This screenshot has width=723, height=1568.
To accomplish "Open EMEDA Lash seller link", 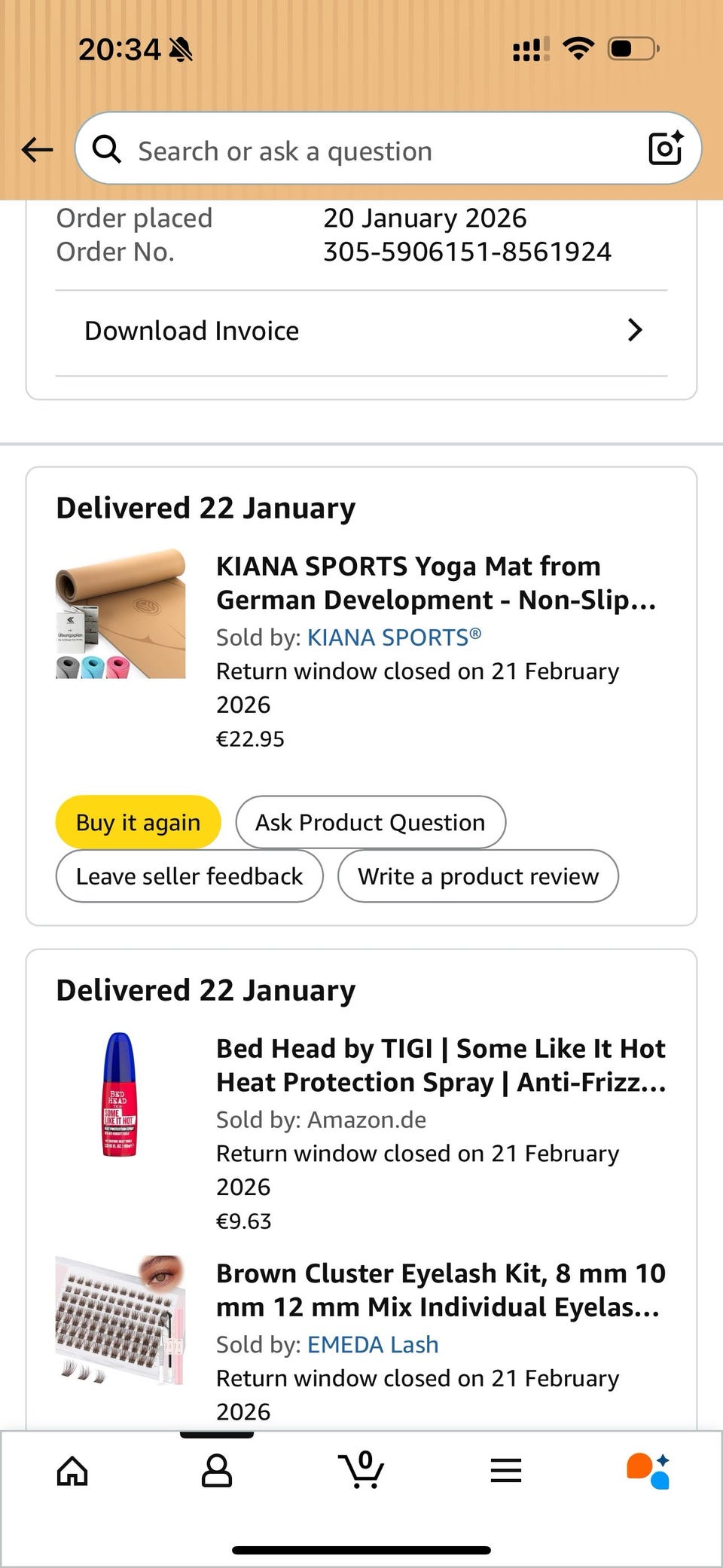I will [x=373, y=1344].
